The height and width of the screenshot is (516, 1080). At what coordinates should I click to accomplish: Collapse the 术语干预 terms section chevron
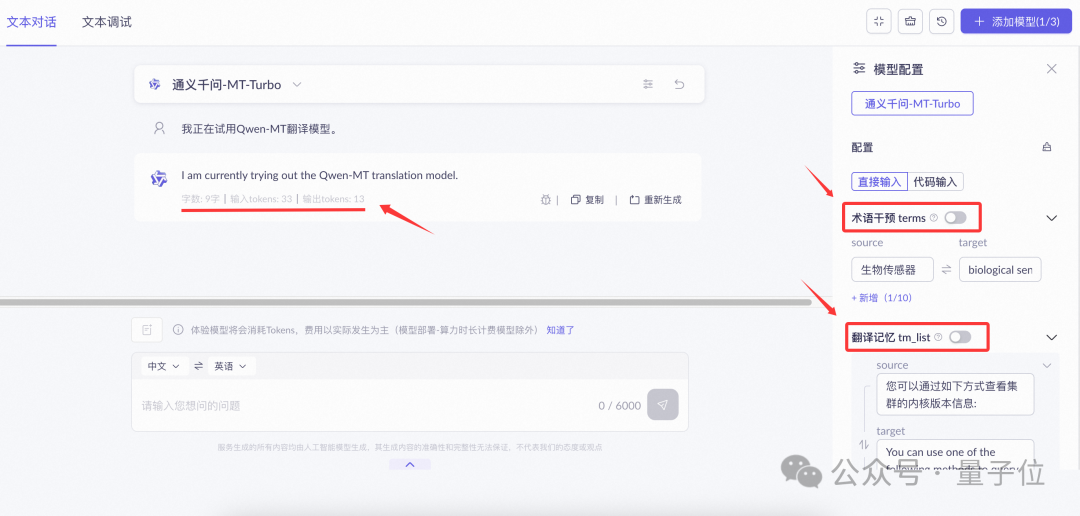pos(1051,217)
